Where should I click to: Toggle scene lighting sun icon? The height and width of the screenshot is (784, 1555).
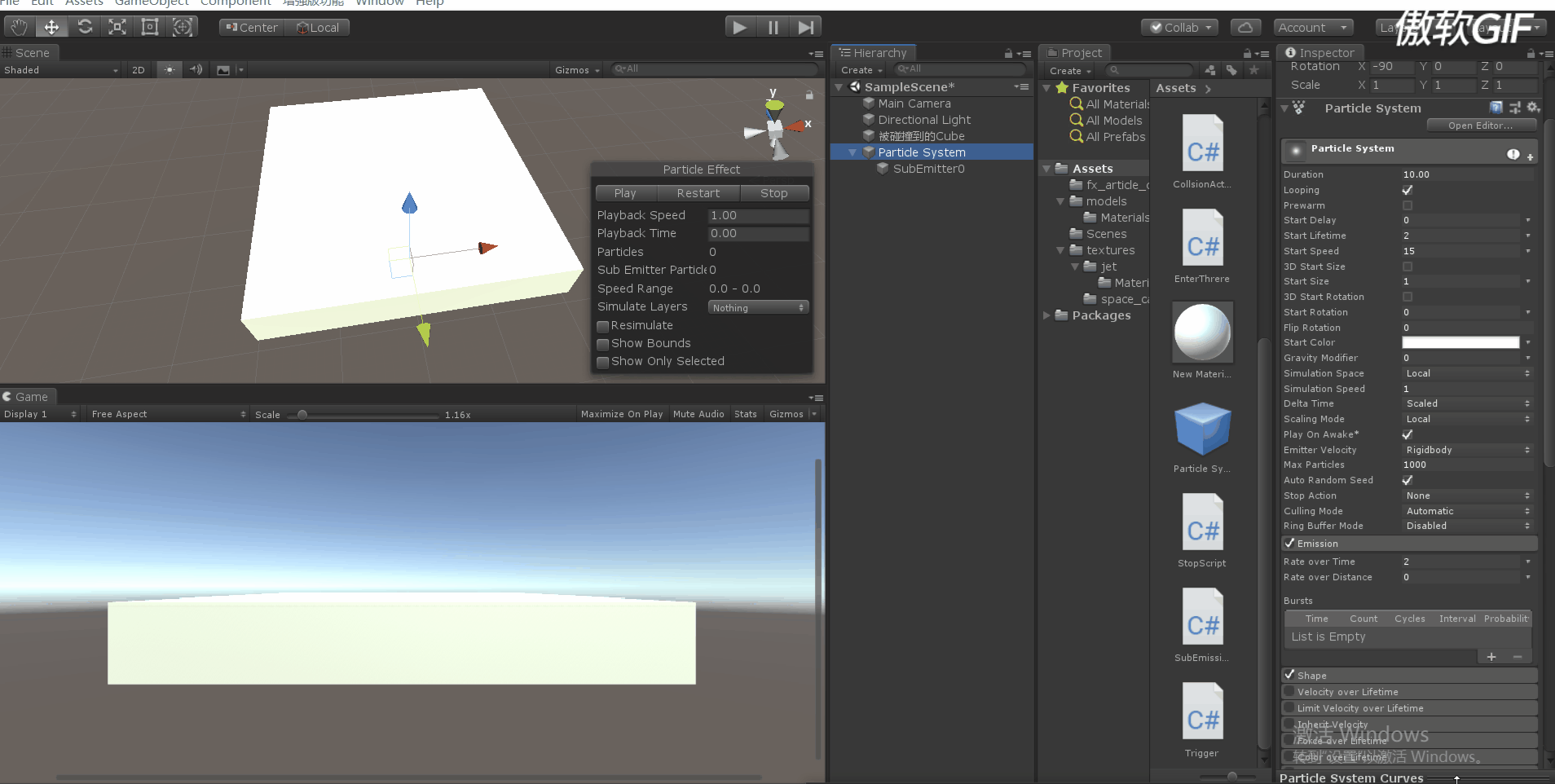tap(170, 70)
